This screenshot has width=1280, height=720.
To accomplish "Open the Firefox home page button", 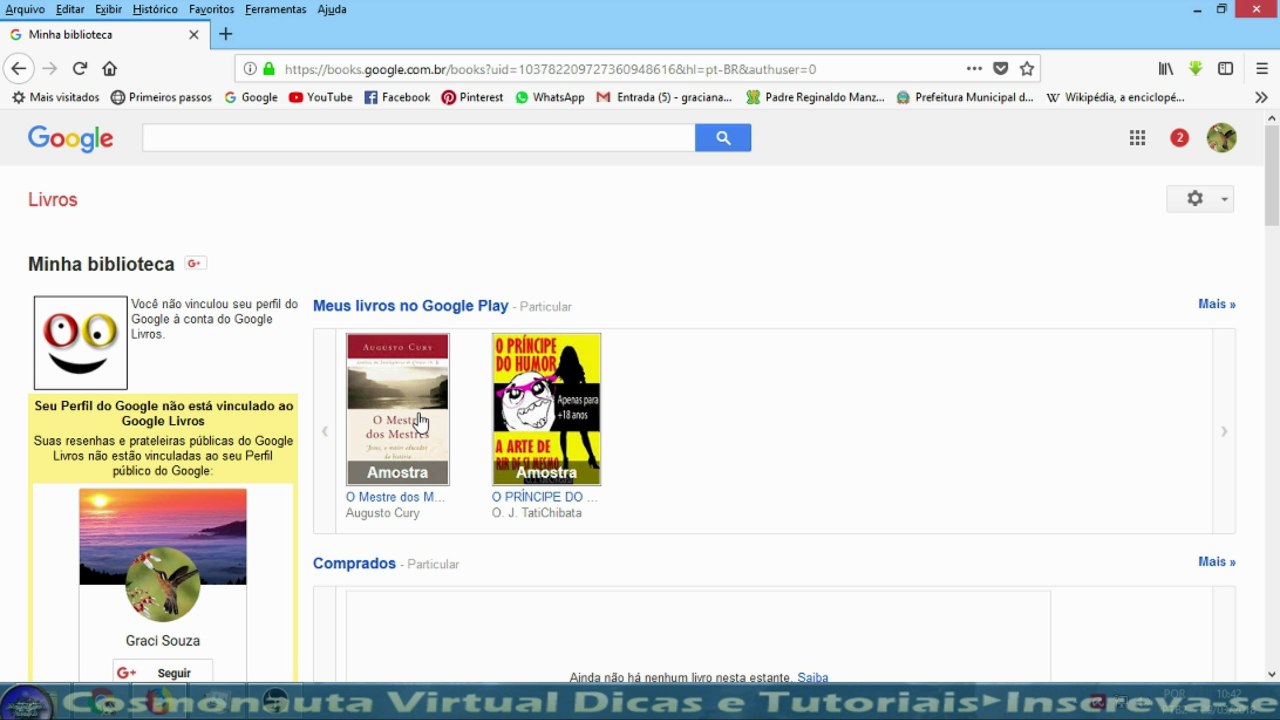I will click(x=110, y=69).
